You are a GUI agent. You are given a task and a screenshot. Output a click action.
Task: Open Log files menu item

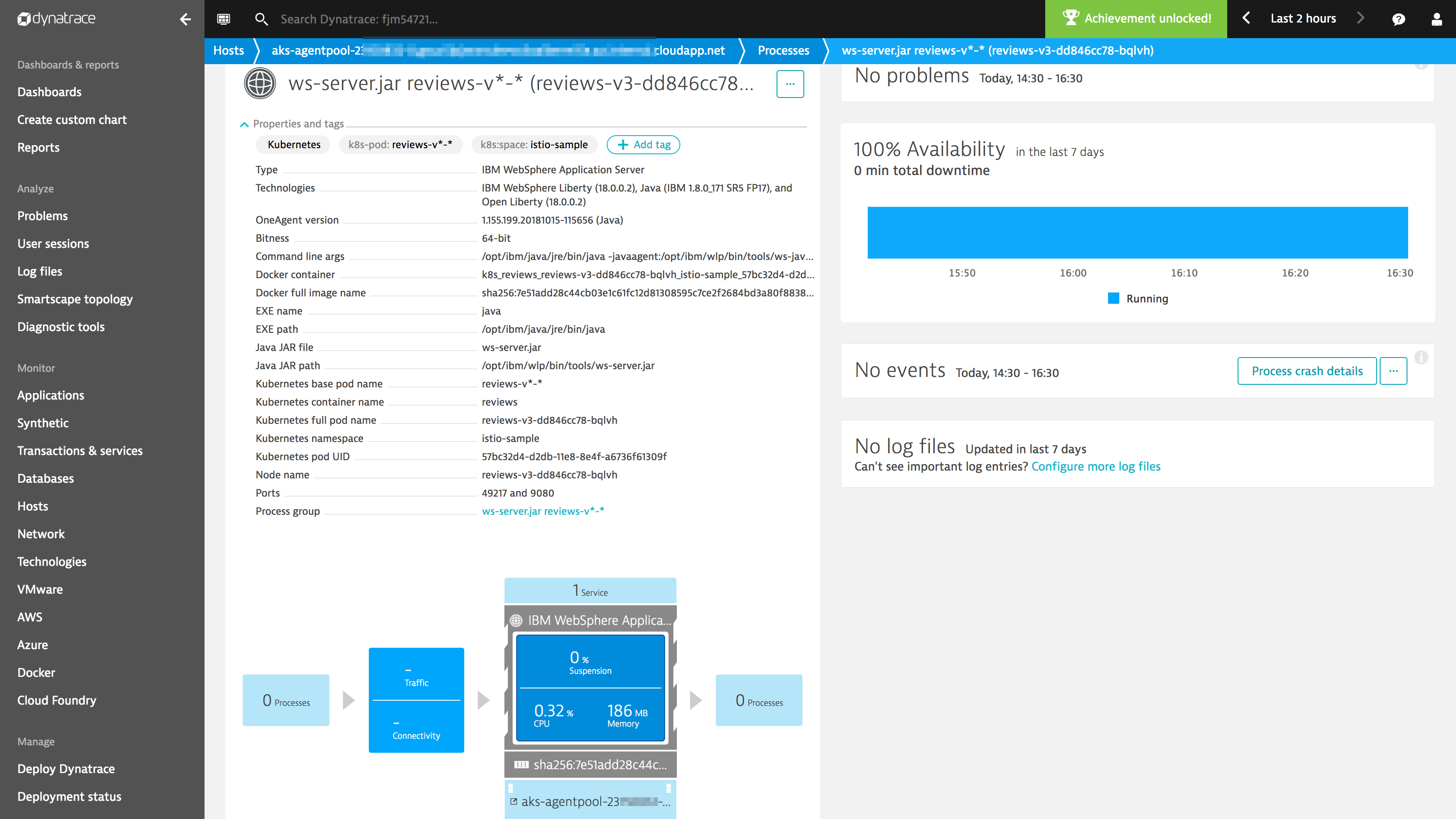pyautogui.click(x=39, y=271)
